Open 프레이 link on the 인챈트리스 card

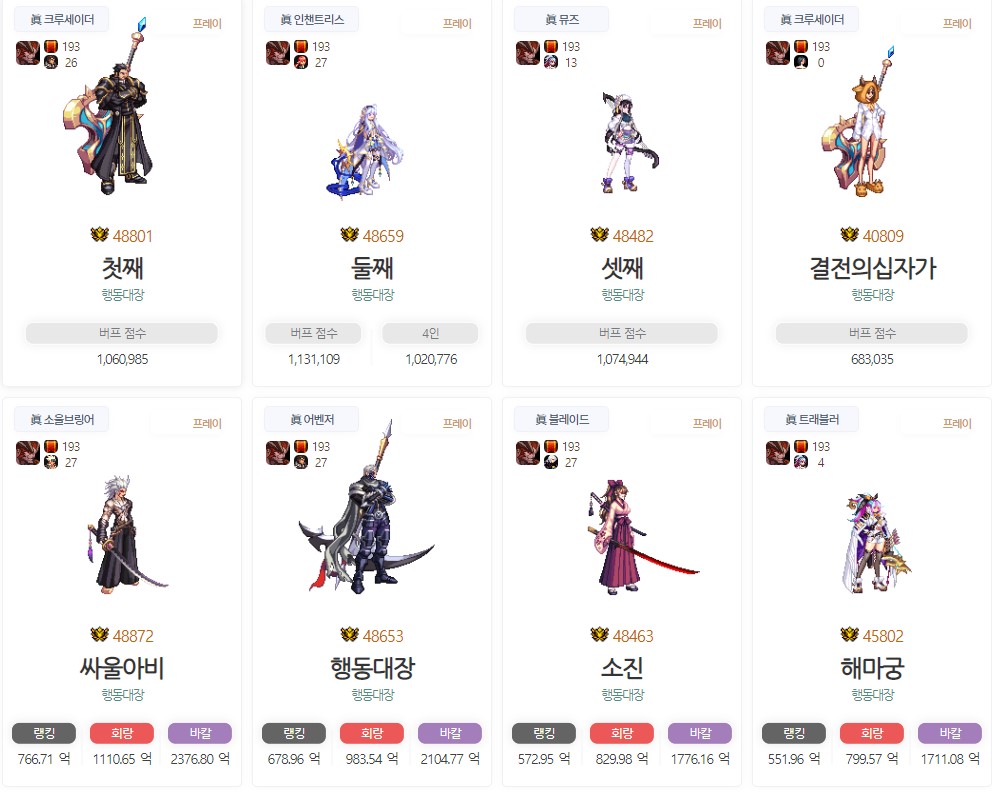coord(457,23)
